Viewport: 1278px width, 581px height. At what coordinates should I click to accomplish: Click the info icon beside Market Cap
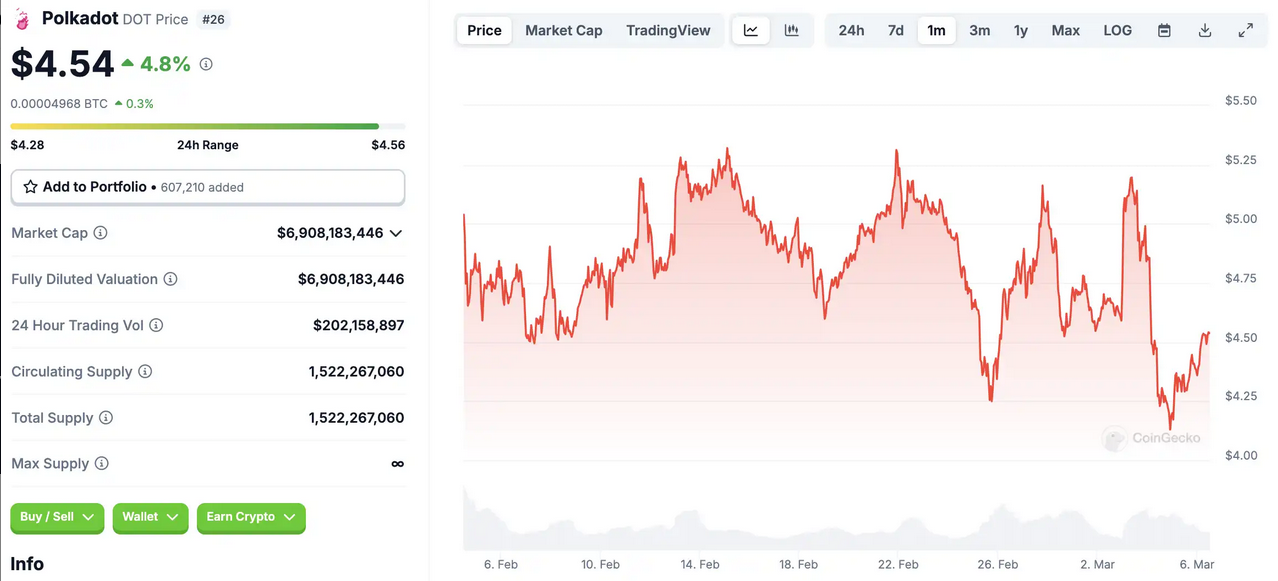100,233
